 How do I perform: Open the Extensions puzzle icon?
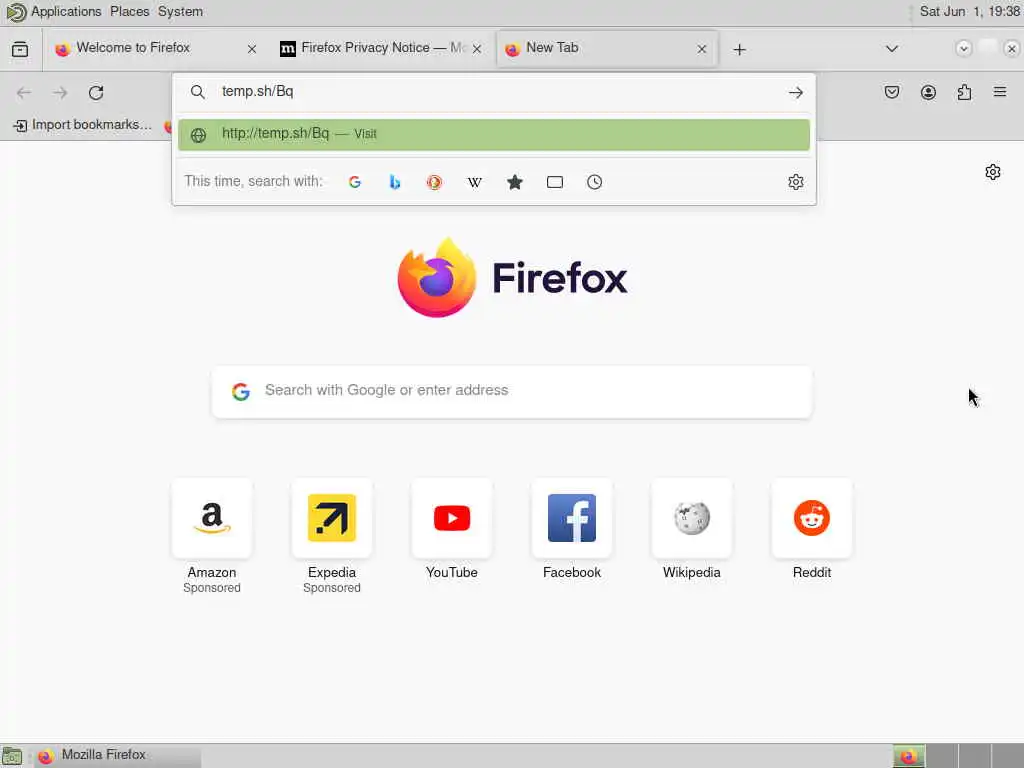[x=964, y=92]
